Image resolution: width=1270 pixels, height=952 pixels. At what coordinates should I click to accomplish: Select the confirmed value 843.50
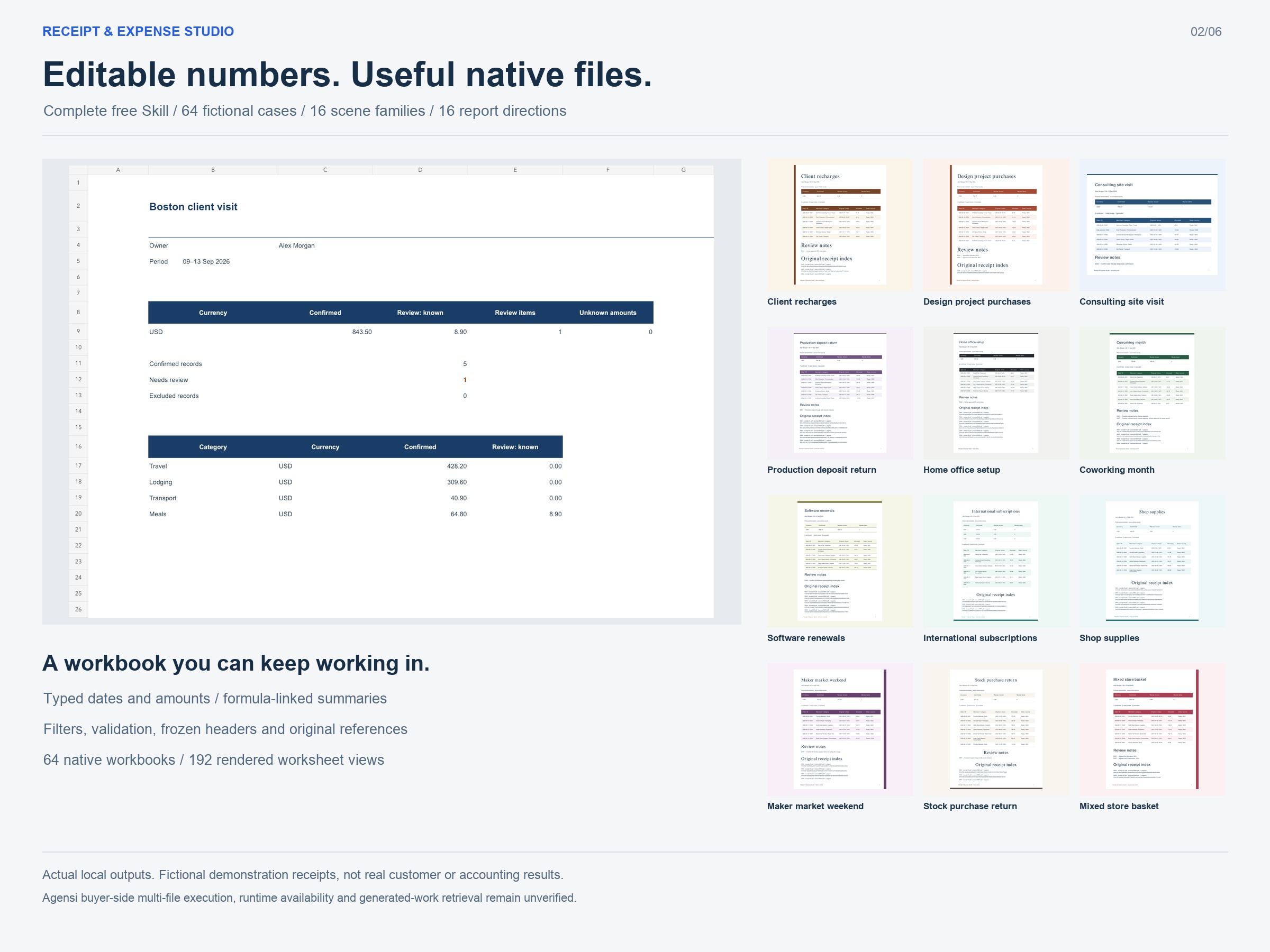[362, 332]
